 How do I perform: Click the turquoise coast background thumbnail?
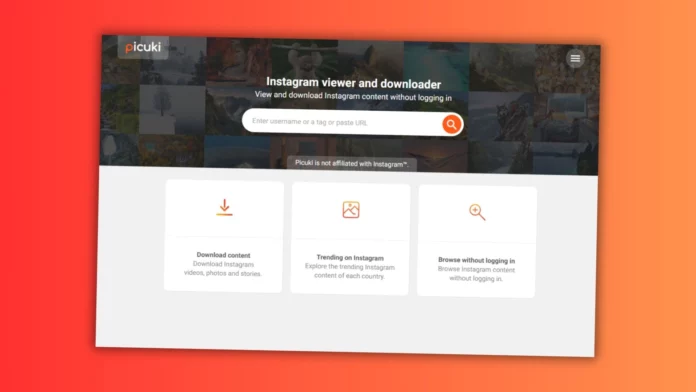tap(436, 67)
